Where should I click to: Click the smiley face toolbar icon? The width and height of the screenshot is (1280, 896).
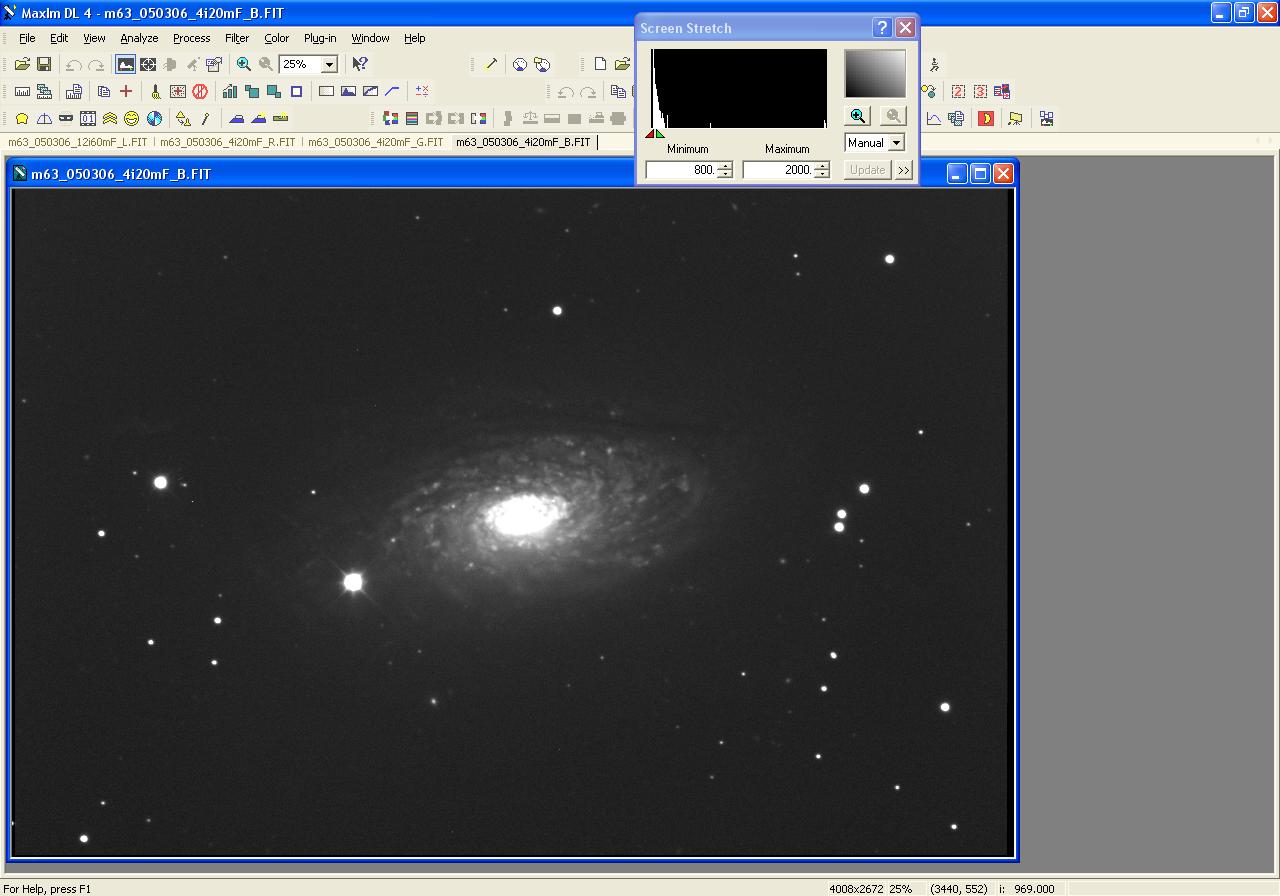[132, 118]
